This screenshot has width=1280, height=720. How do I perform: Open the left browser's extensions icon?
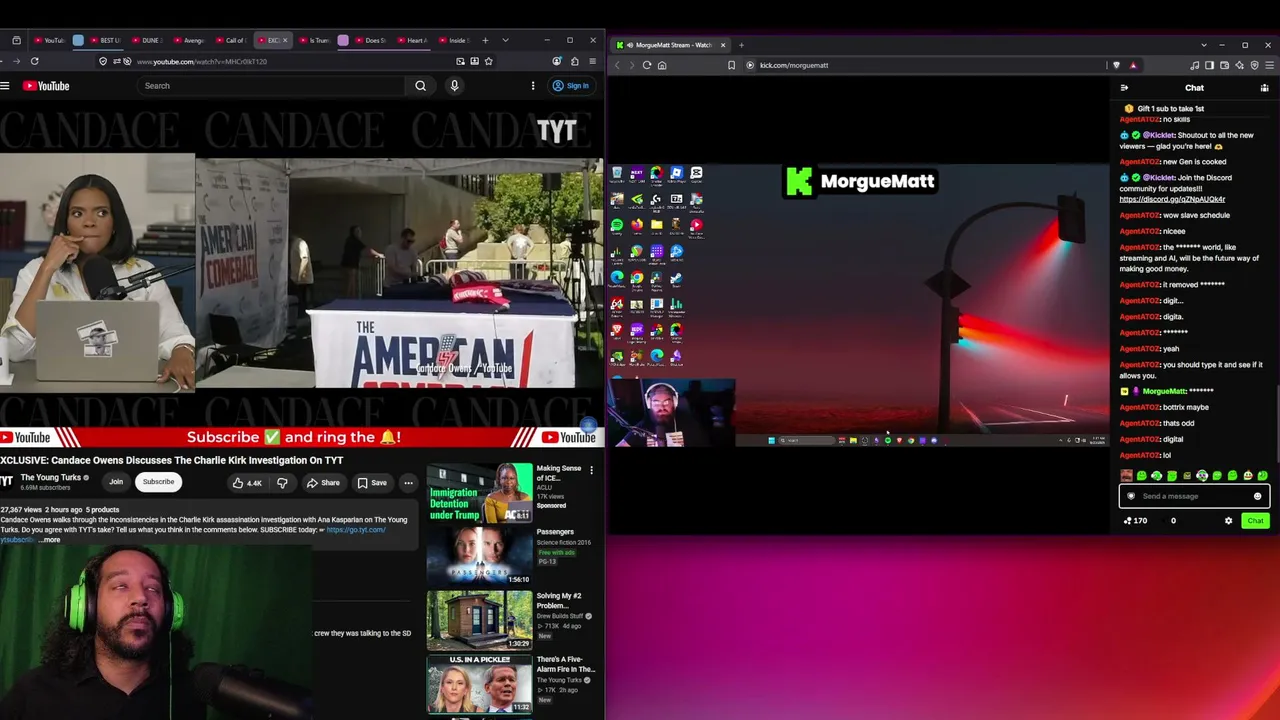click(x=575, y=61)
